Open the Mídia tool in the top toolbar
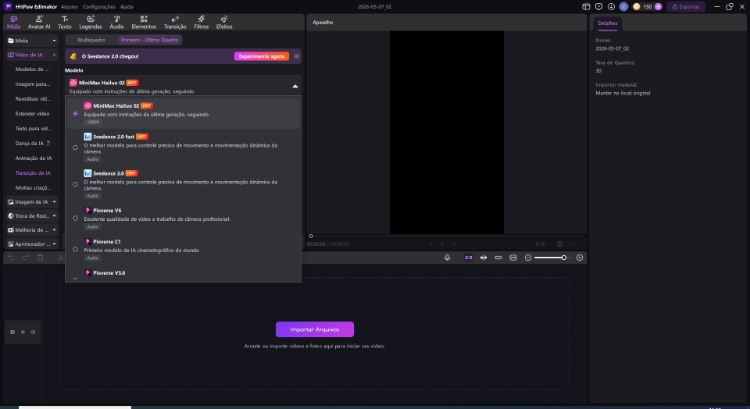Viewport: 750px width, 409px height. click(13, 22)
